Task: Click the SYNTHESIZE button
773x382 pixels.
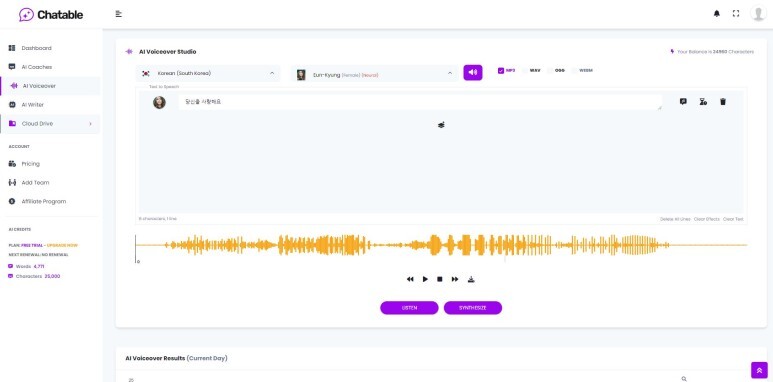Action: (473, 308)
